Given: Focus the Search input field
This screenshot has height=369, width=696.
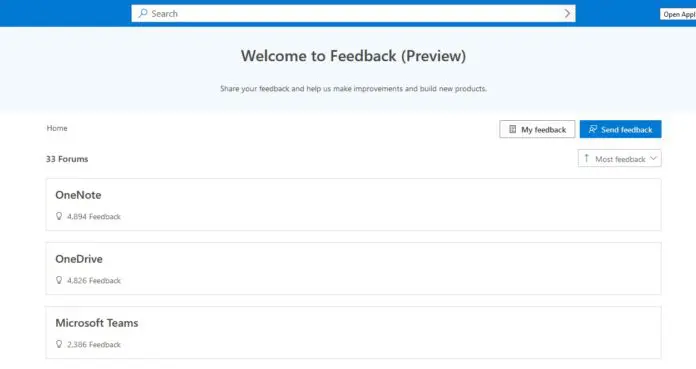Looking at the screenshot, I should coord(353,13).
